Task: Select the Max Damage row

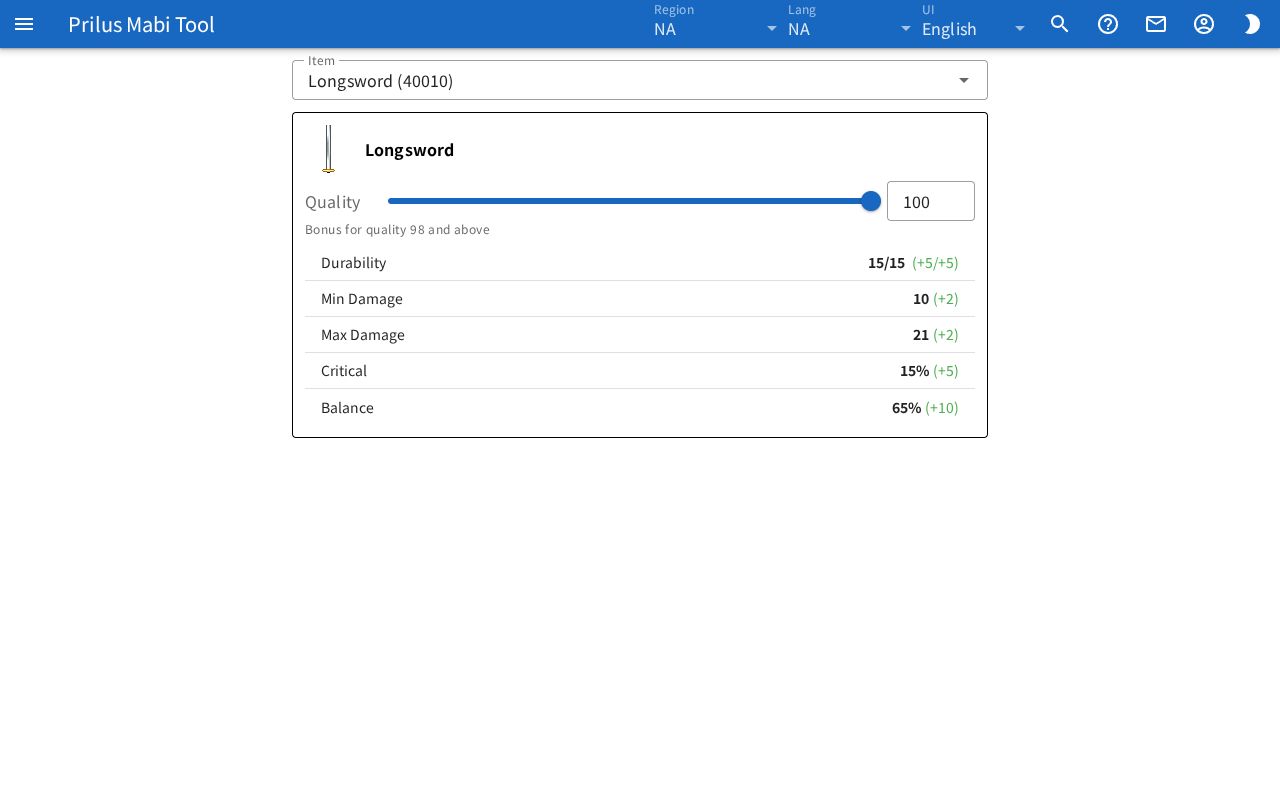Action: tap(640, 335)
